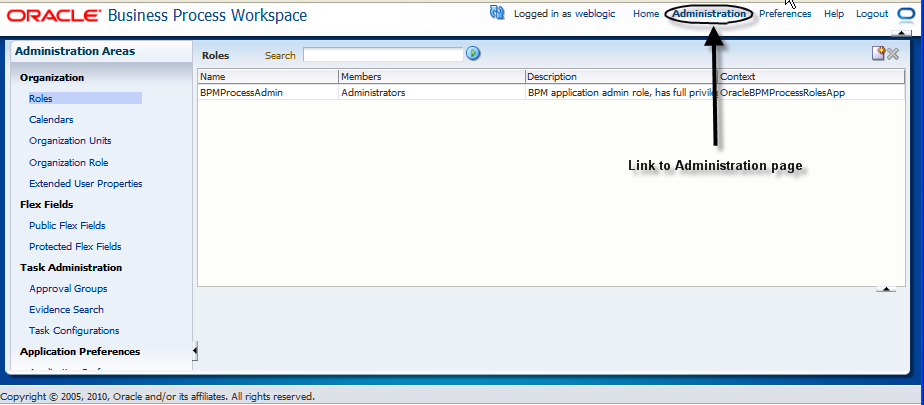This screenshot has width=924, height=405.
Task: Open Evidence Search
Action: pos(66,309)
